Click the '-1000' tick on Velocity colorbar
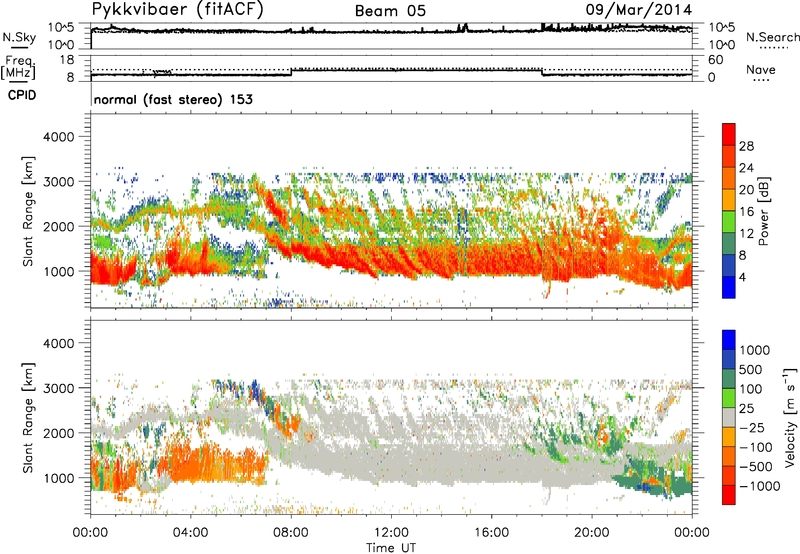The image size is (800, 554). pyautogui.click(x=760, y=486)
